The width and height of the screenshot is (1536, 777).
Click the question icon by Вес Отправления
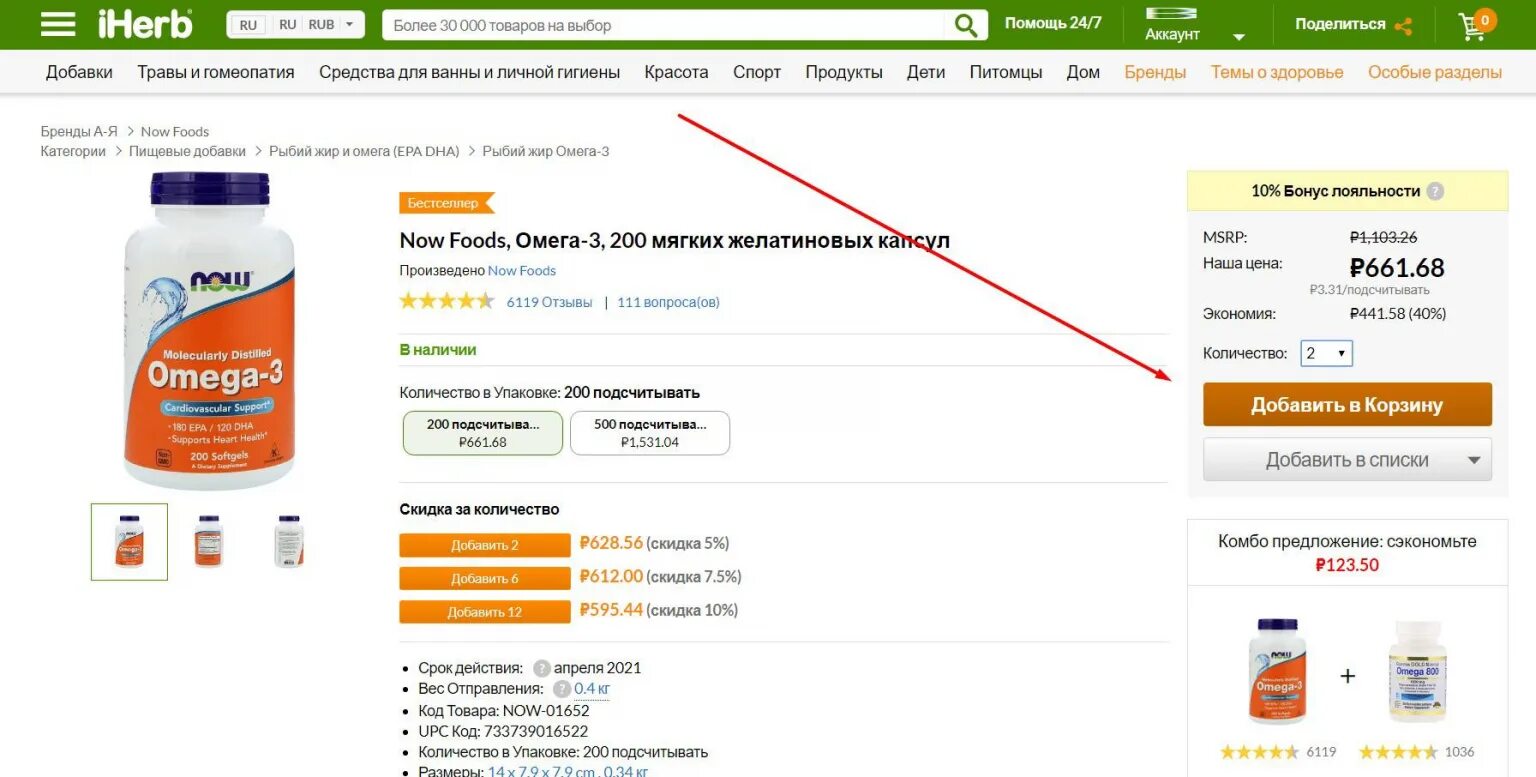[562, 689]
